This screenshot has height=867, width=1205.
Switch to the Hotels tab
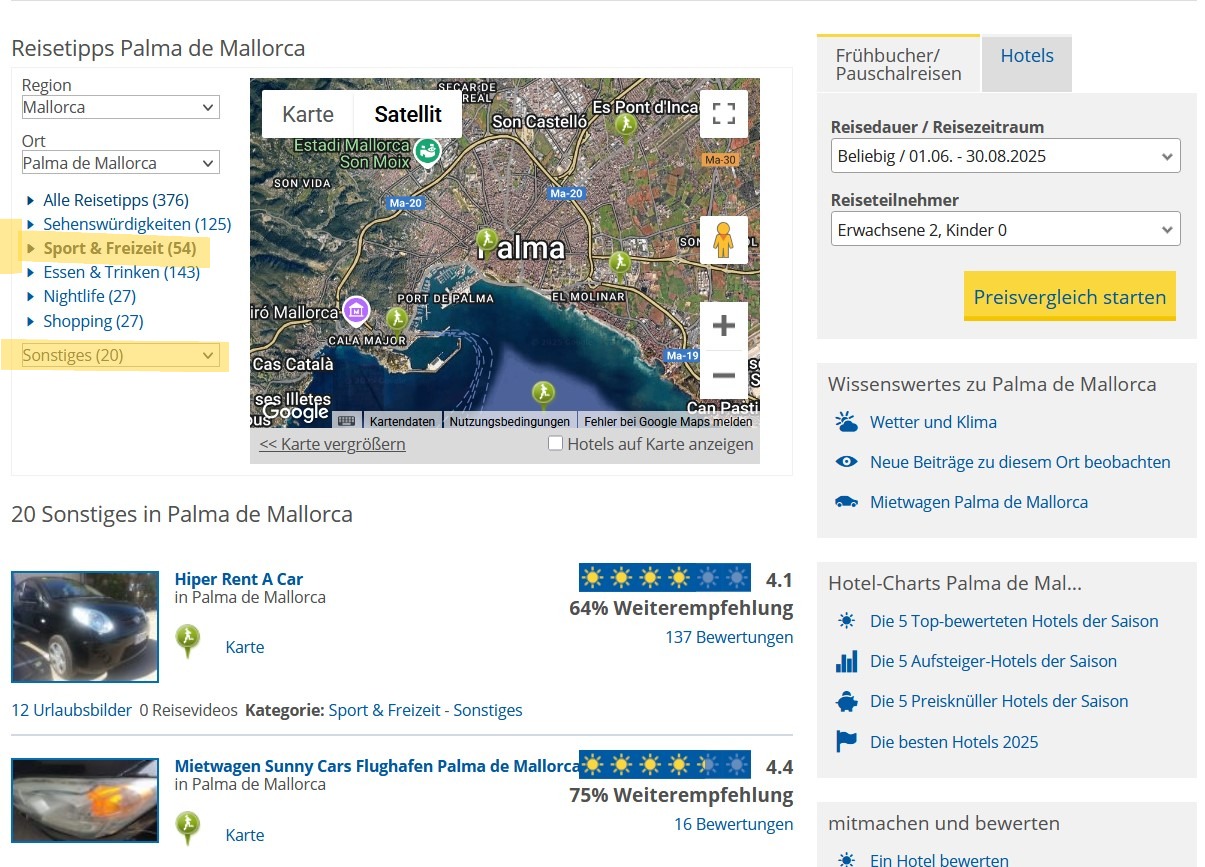point(1026,56)
